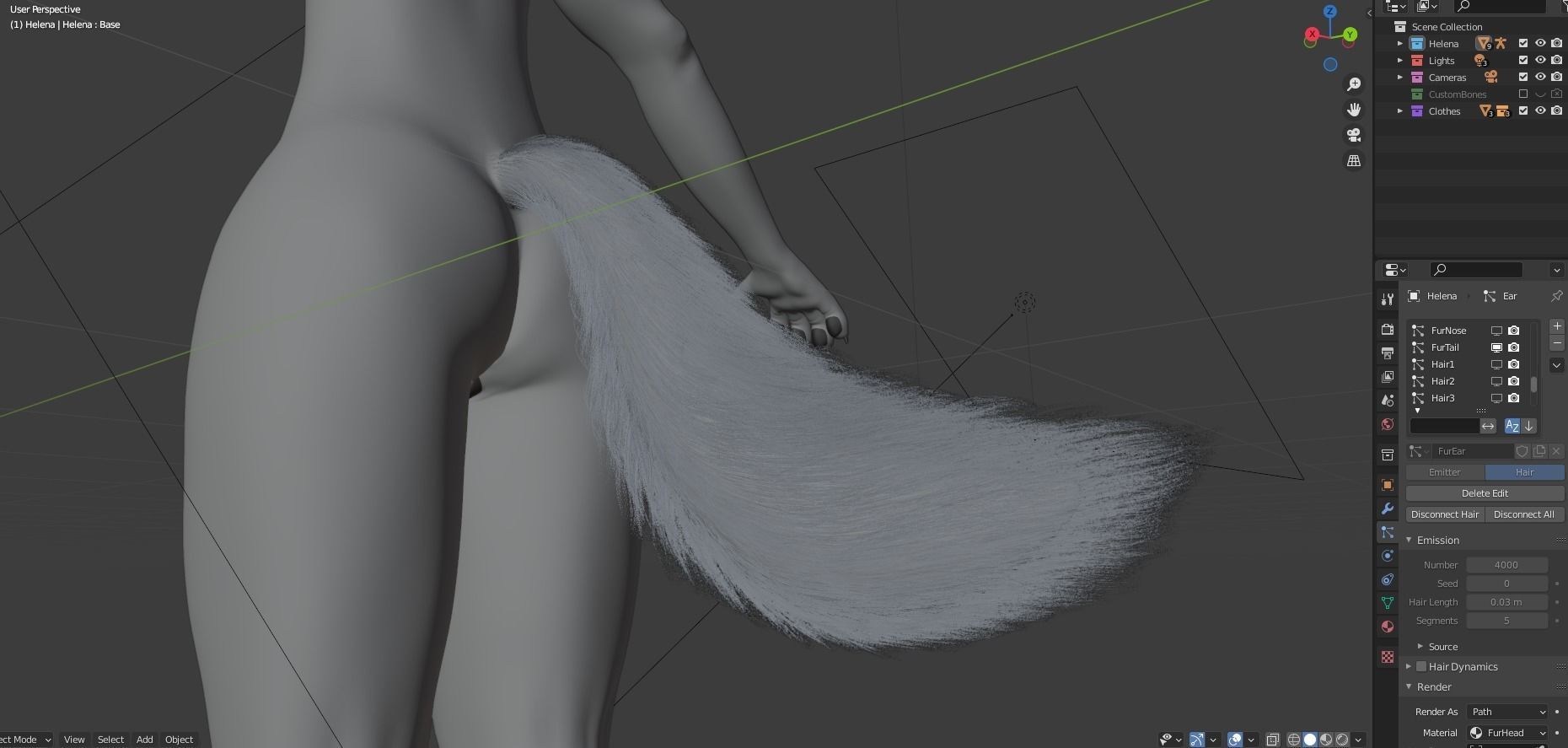This screenshot has width=1568, height=748.
Task: Toggle viewport display for FurNose system
Action: tap(1496, 331)
